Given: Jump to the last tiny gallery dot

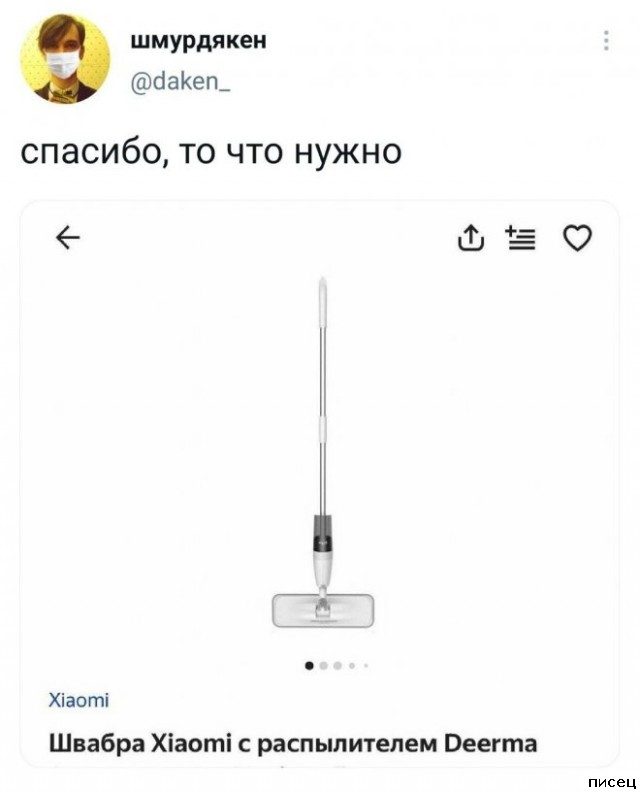Looking at the screenshot, I should pos(365,666).
